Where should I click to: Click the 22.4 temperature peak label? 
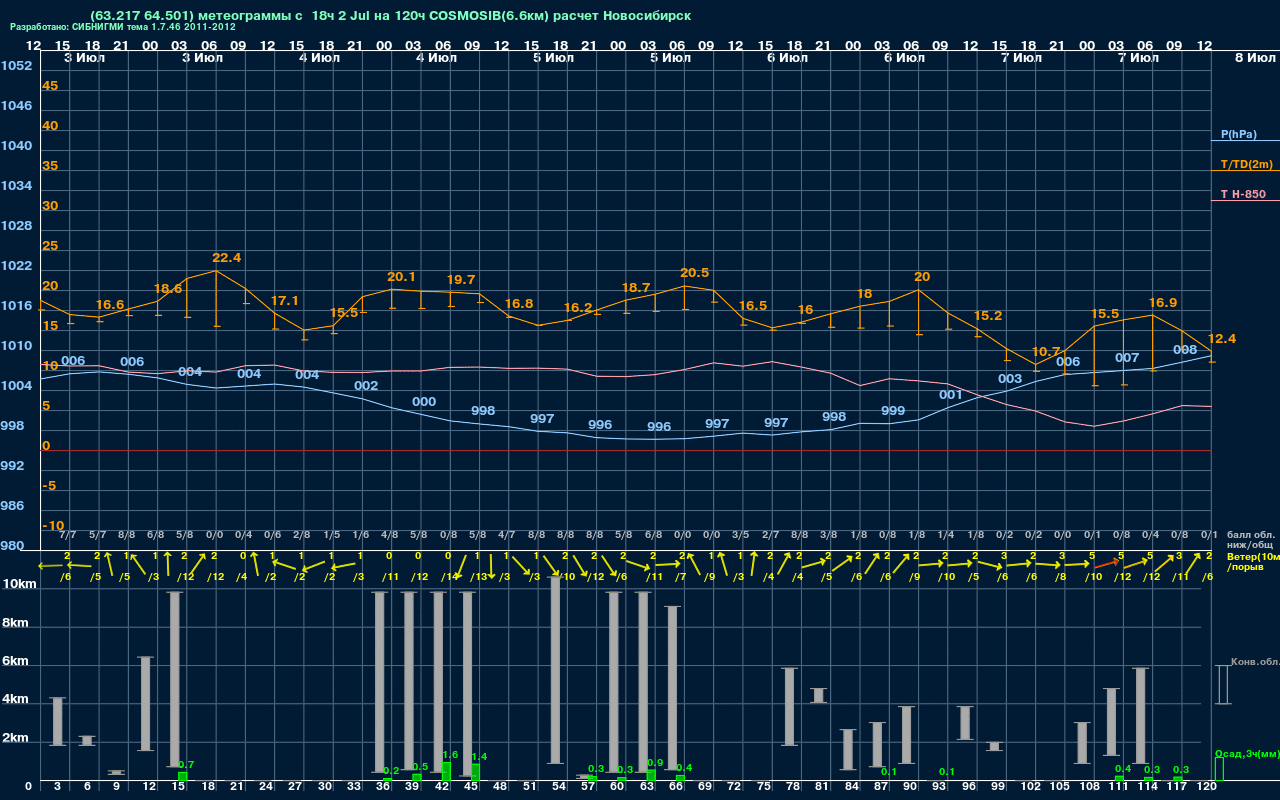click(x=227, y=257)
